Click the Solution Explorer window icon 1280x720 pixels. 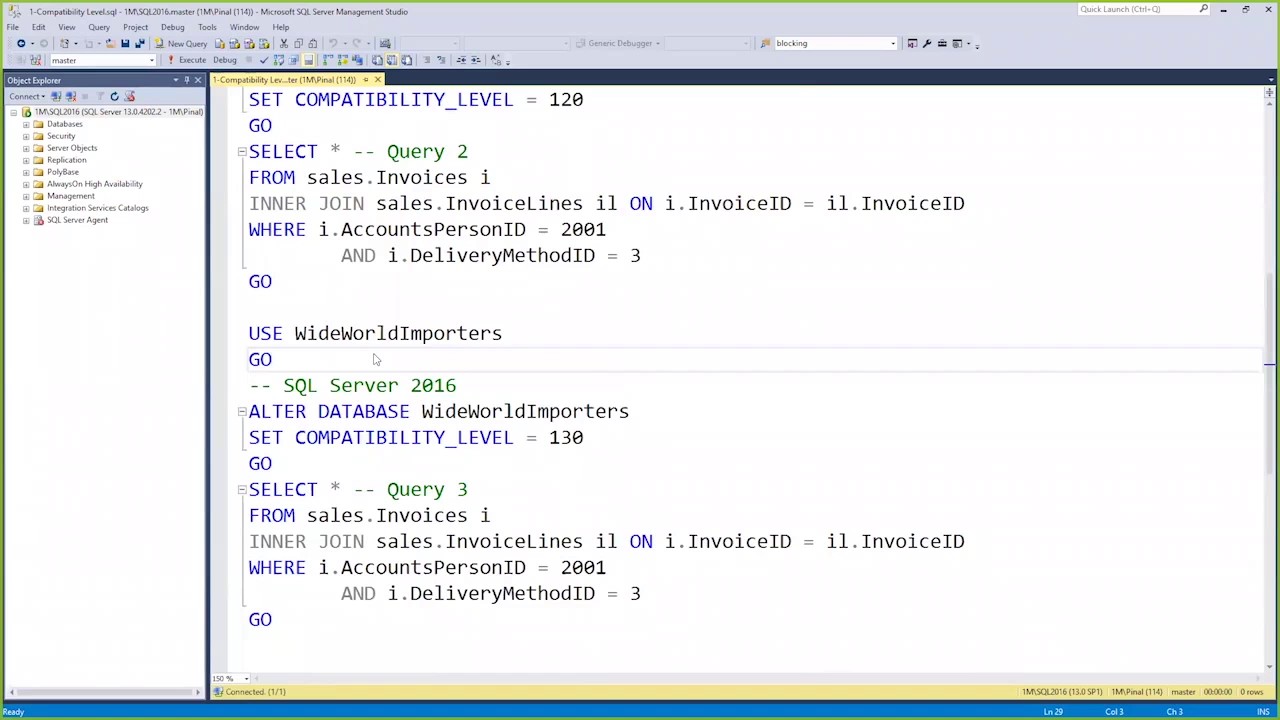click(x=912, y=43)
